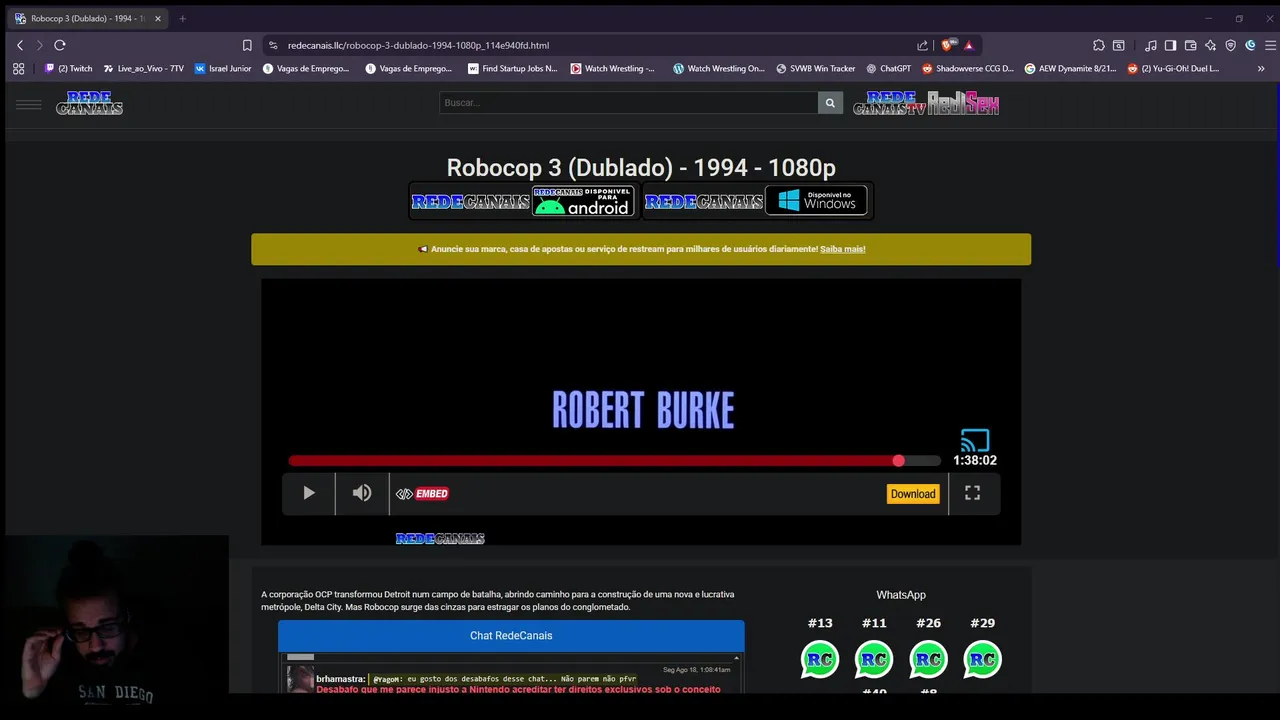Open the hamburger menu beside RedeCanais logo

point(29,104)
